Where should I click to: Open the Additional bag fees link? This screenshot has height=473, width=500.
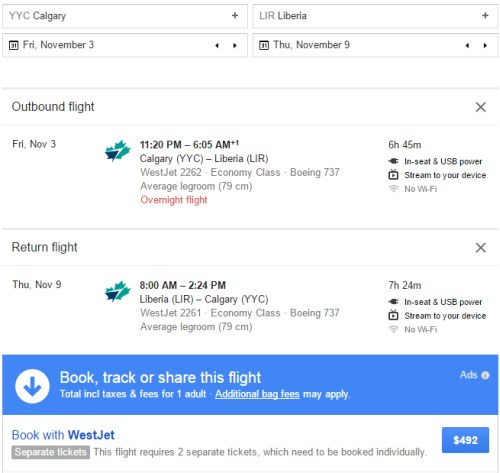click(x=257, y=394)
